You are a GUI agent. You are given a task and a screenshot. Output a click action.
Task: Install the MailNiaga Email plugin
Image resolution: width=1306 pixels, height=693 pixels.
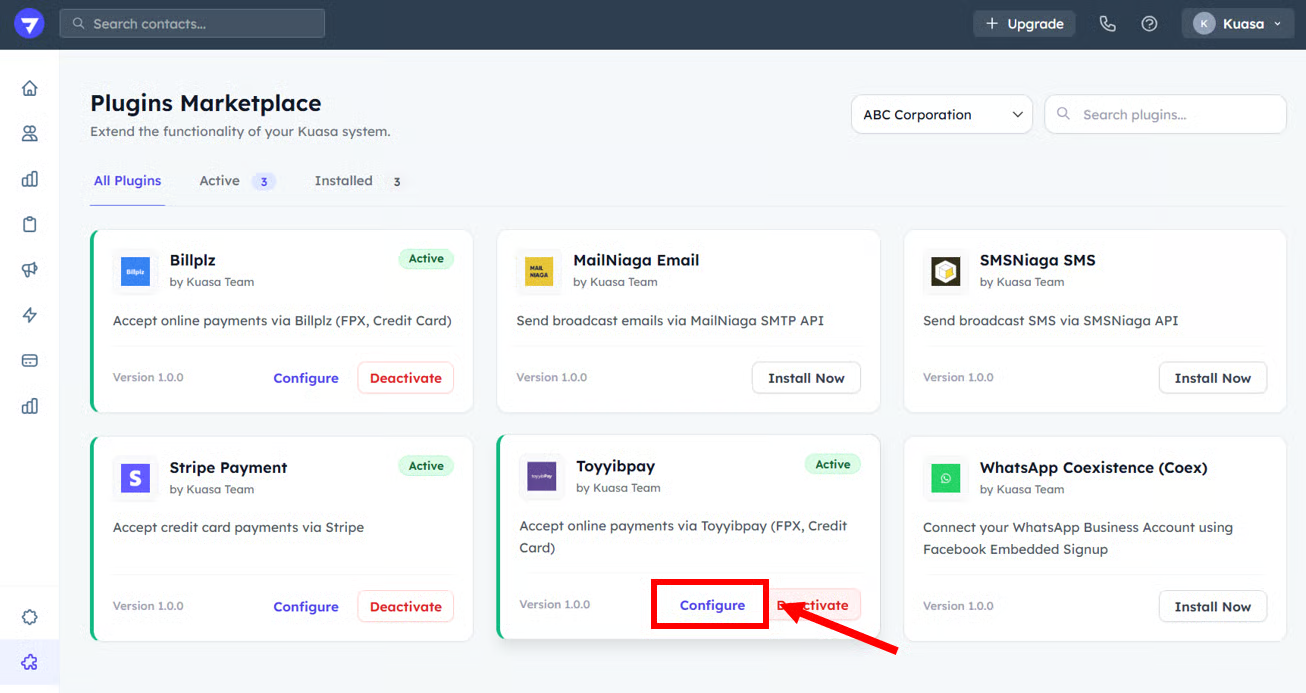tap(806, 378)
